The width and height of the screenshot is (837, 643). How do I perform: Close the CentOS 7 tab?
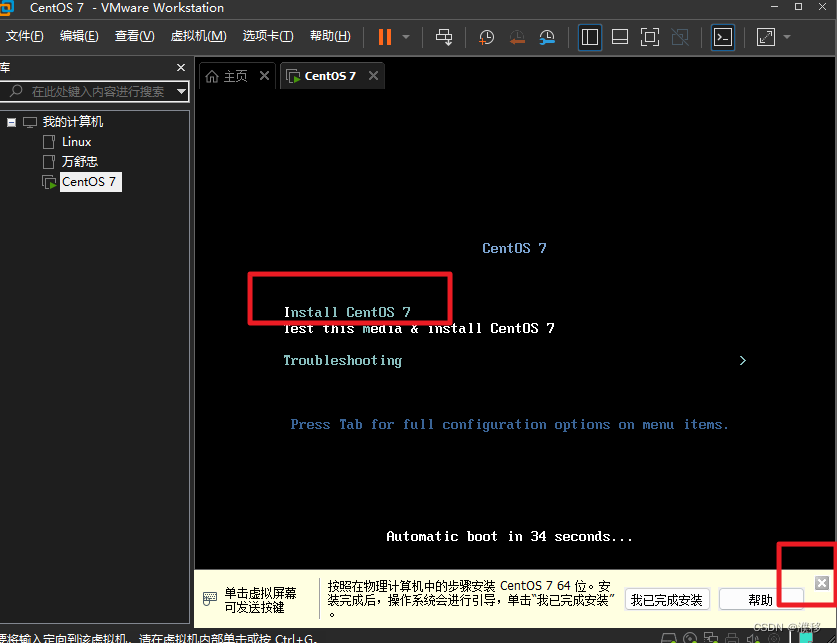(374, 76)
